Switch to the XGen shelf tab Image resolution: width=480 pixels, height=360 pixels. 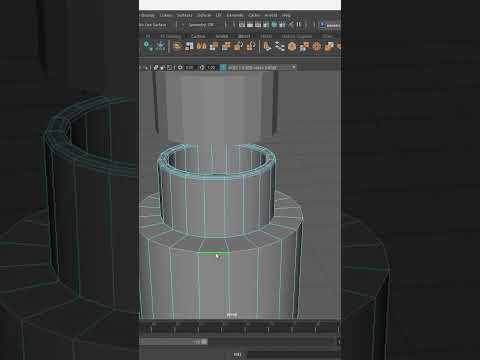click(327, 36)
